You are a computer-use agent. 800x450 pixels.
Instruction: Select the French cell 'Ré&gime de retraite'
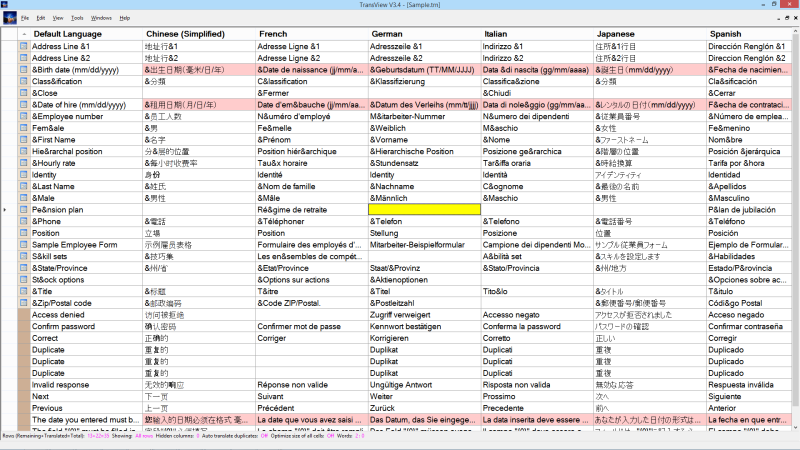312,210
